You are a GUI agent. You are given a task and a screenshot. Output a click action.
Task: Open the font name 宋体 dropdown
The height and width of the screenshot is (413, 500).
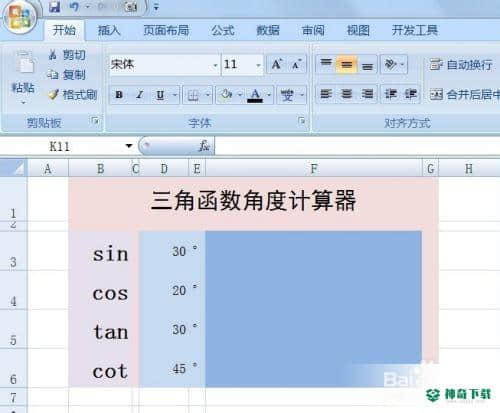tap(215, 65)
